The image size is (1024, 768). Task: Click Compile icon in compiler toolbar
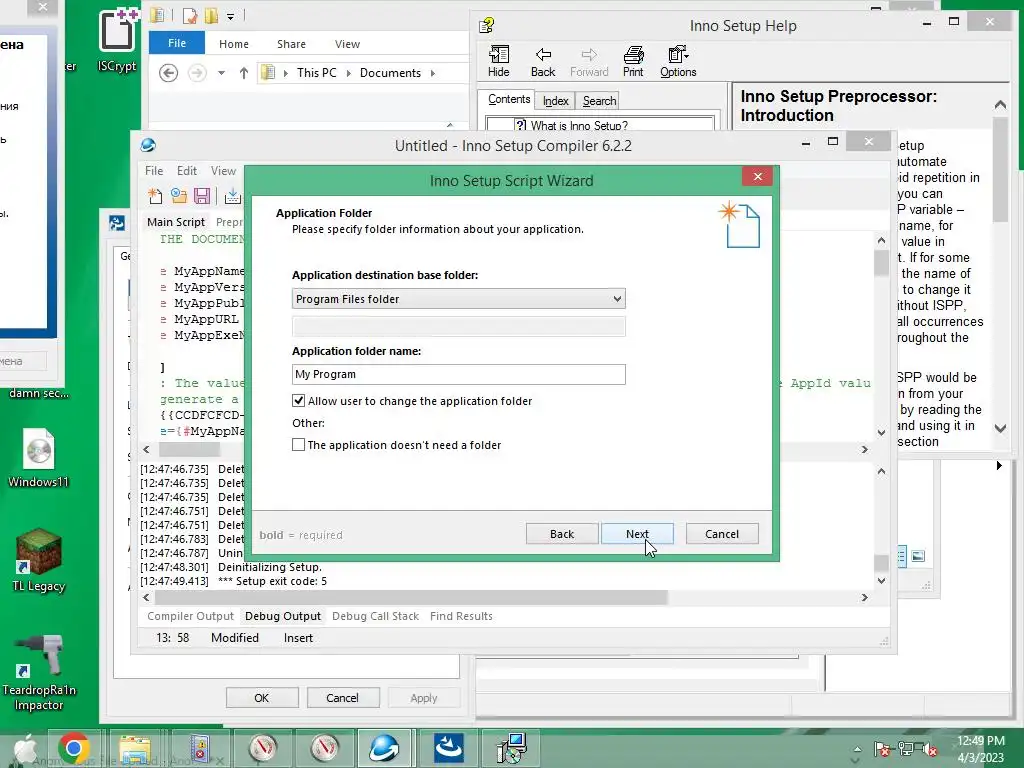click(x=232, y=196)
